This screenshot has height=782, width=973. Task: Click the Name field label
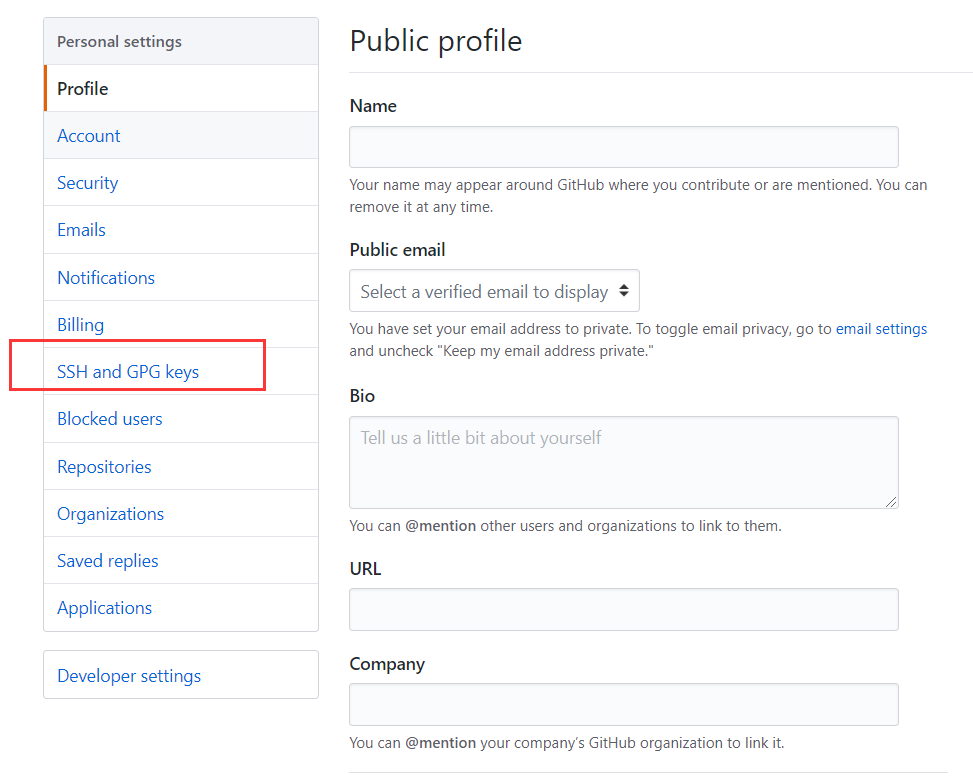pos(373,106)
